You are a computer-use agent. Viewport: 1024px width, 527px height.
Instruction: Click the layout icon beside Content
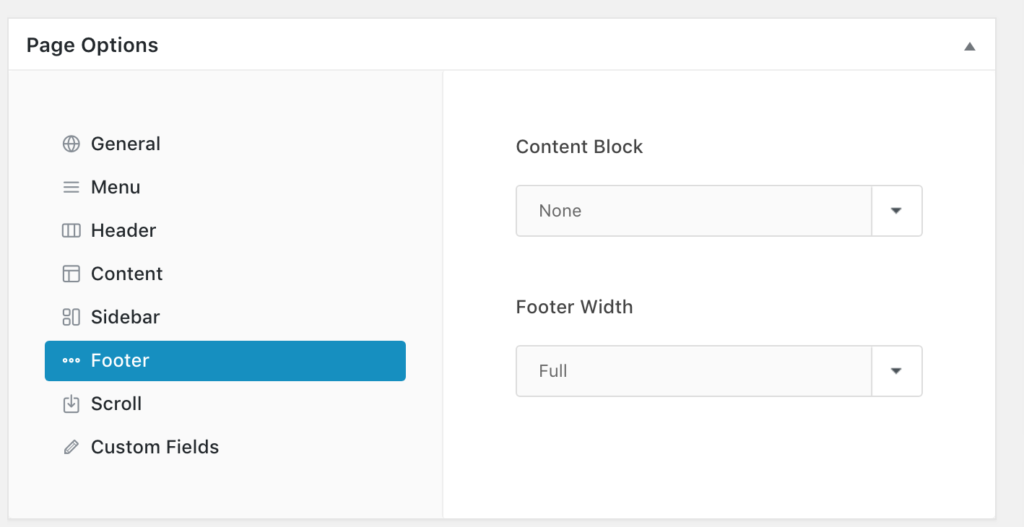(71, 274)
